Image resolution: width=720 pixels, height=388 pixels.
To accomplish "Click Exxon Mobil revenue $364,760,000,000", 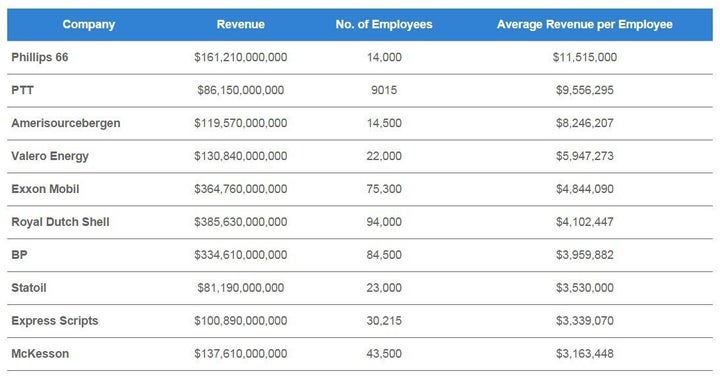I will pyautogui.click(x=241, y=189).
